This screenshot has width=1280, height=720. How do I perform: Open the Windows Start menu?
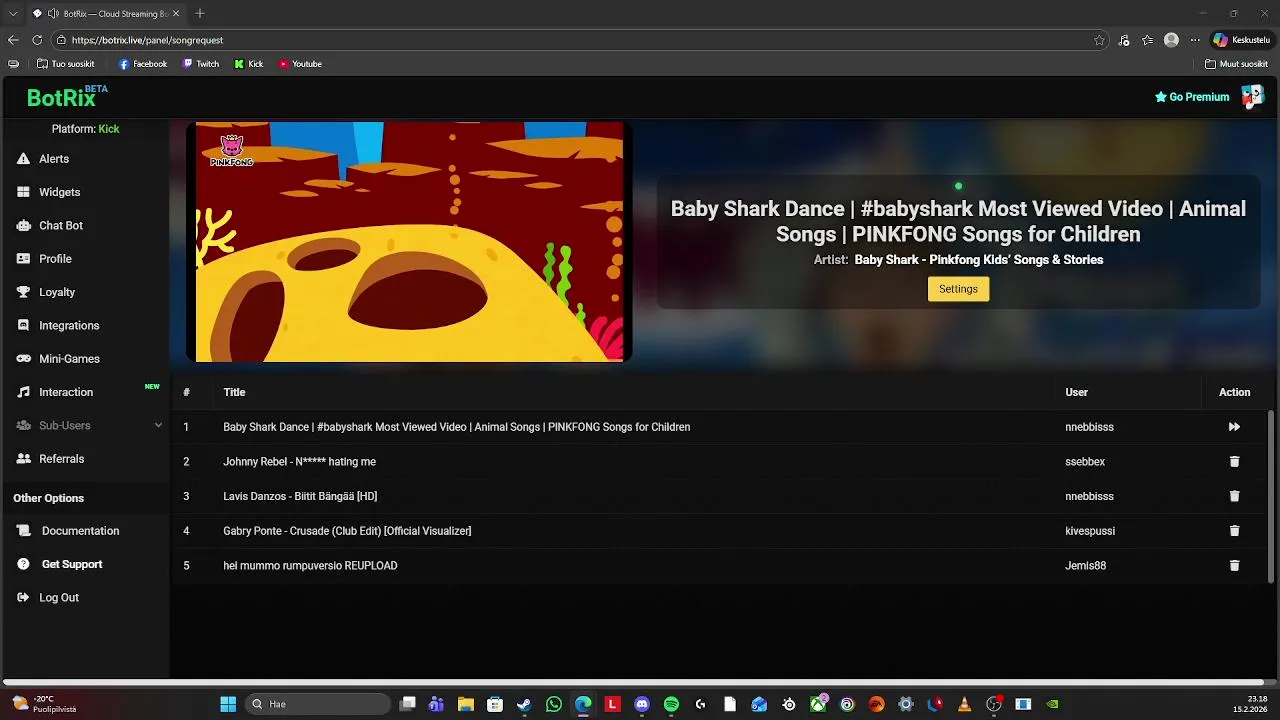click(228, 704)
